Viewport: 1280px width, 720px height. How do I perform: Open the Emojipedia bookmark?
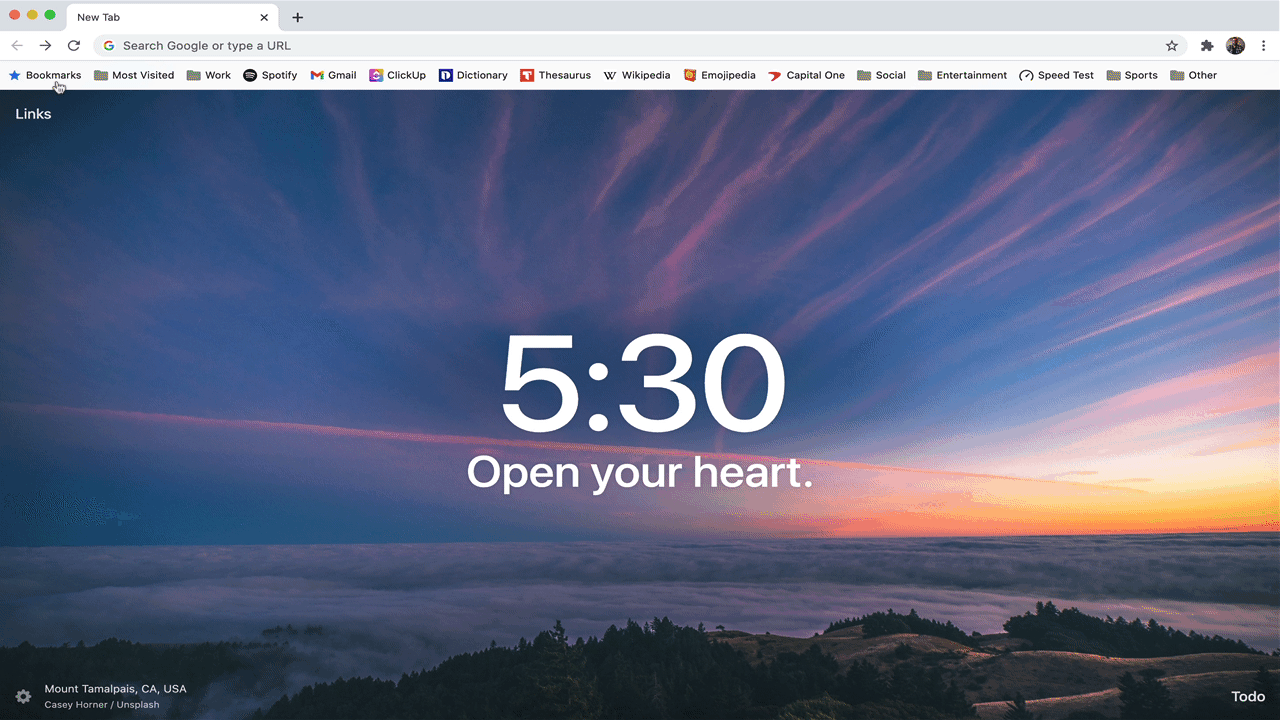coord(719,75)
